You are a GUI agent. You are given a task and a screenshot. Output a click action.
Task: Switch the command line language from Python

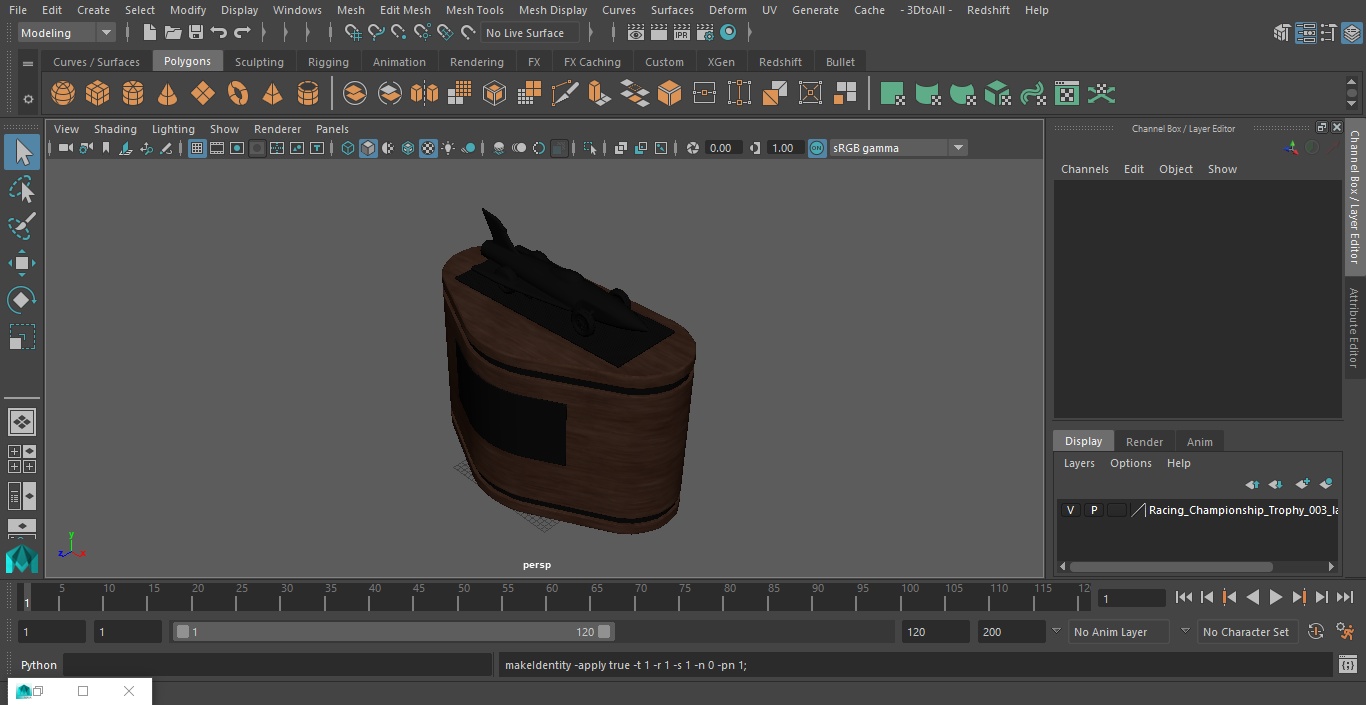pyautogui.click(x=39, y=665)
